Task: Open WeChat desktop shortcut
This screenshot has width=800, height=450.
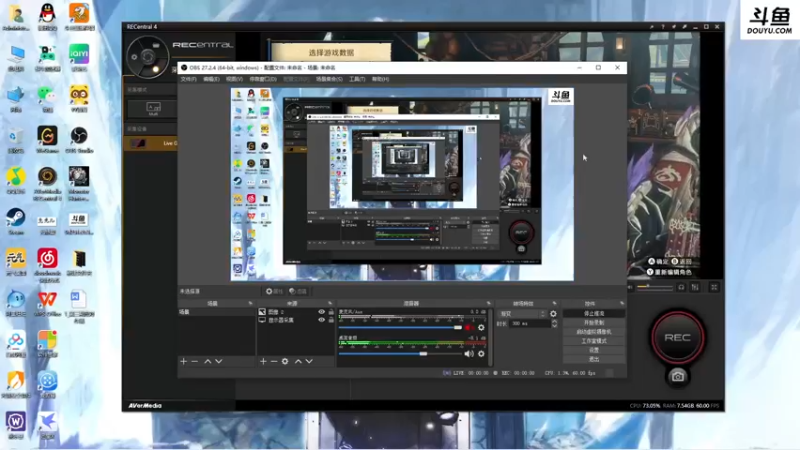Action: pos(47,98)
